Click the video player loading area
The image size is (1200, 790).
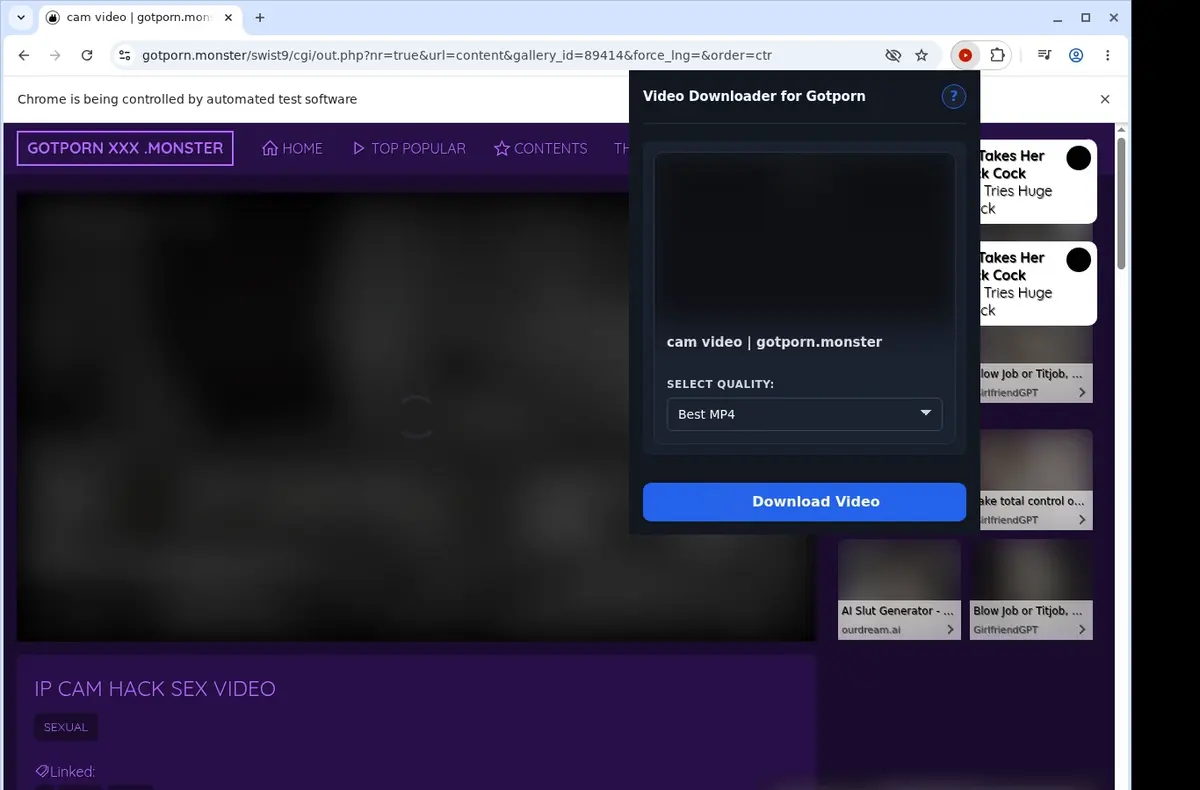416,417
